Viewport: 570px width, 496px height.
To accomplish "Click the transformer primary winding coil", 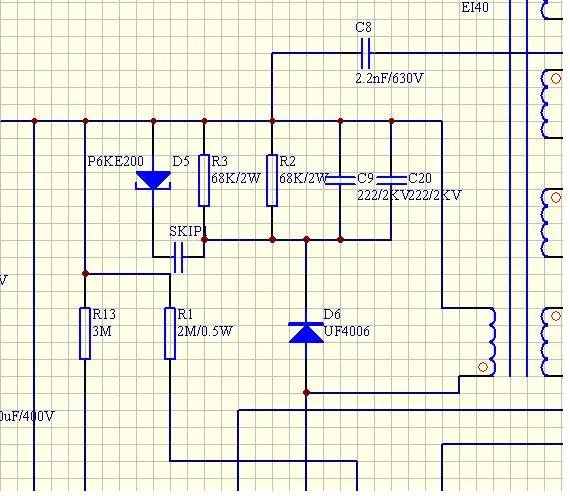I will pos(491,342).
